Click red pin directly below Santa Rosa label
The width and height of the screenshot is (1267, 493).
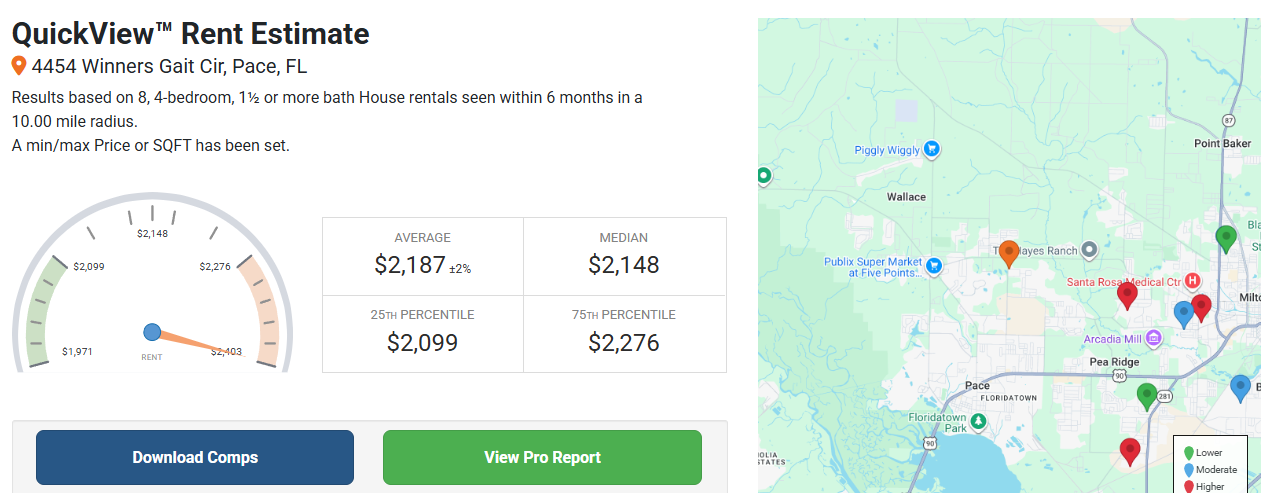(x=1127, y=295)
